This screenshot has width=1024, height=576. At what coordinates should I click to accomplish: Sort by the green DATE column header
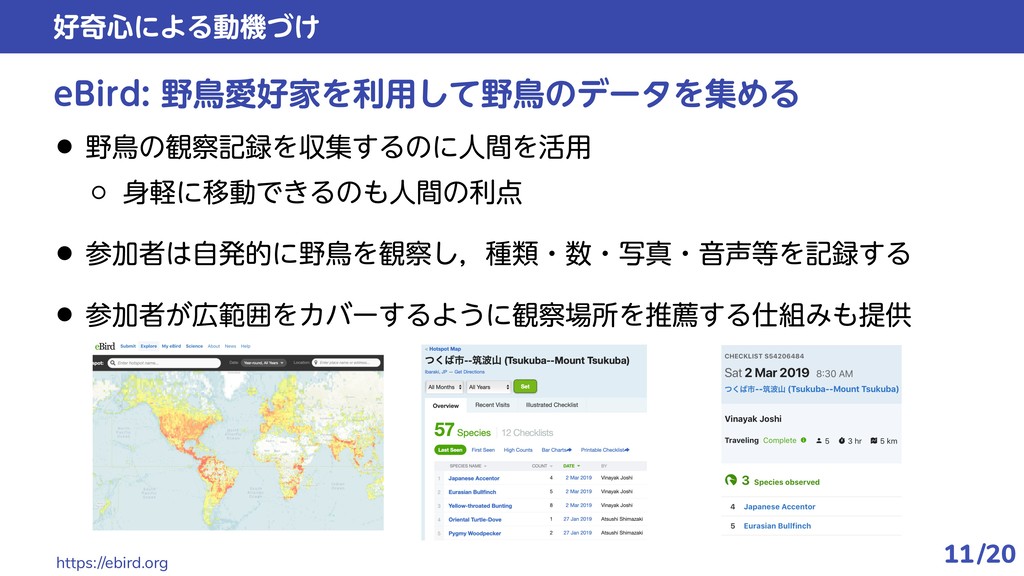pos(571,466)
